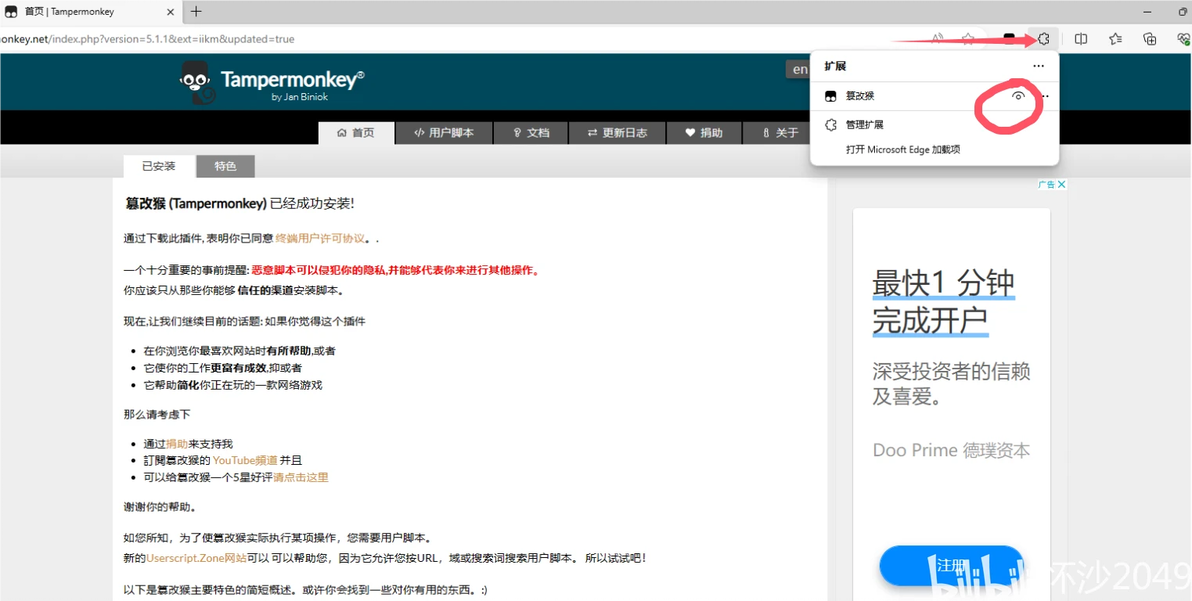Open a new tab with plus button
This screenshot has height=601, width=1192.
[x=196, y=11]
